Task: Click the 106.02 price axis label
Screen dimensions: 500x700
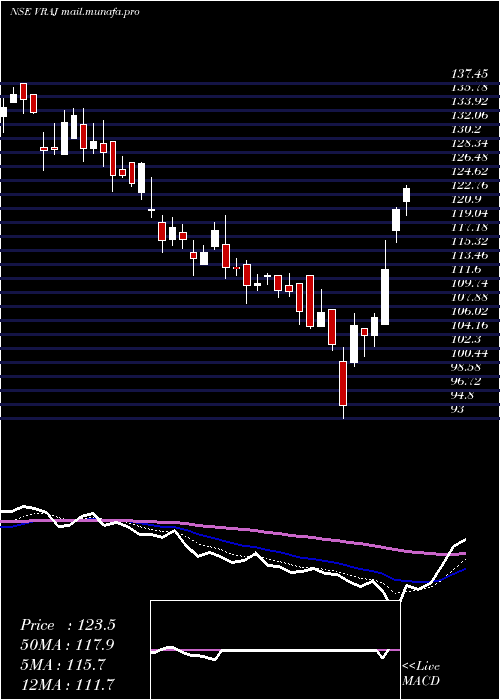Action: [469, 311]
